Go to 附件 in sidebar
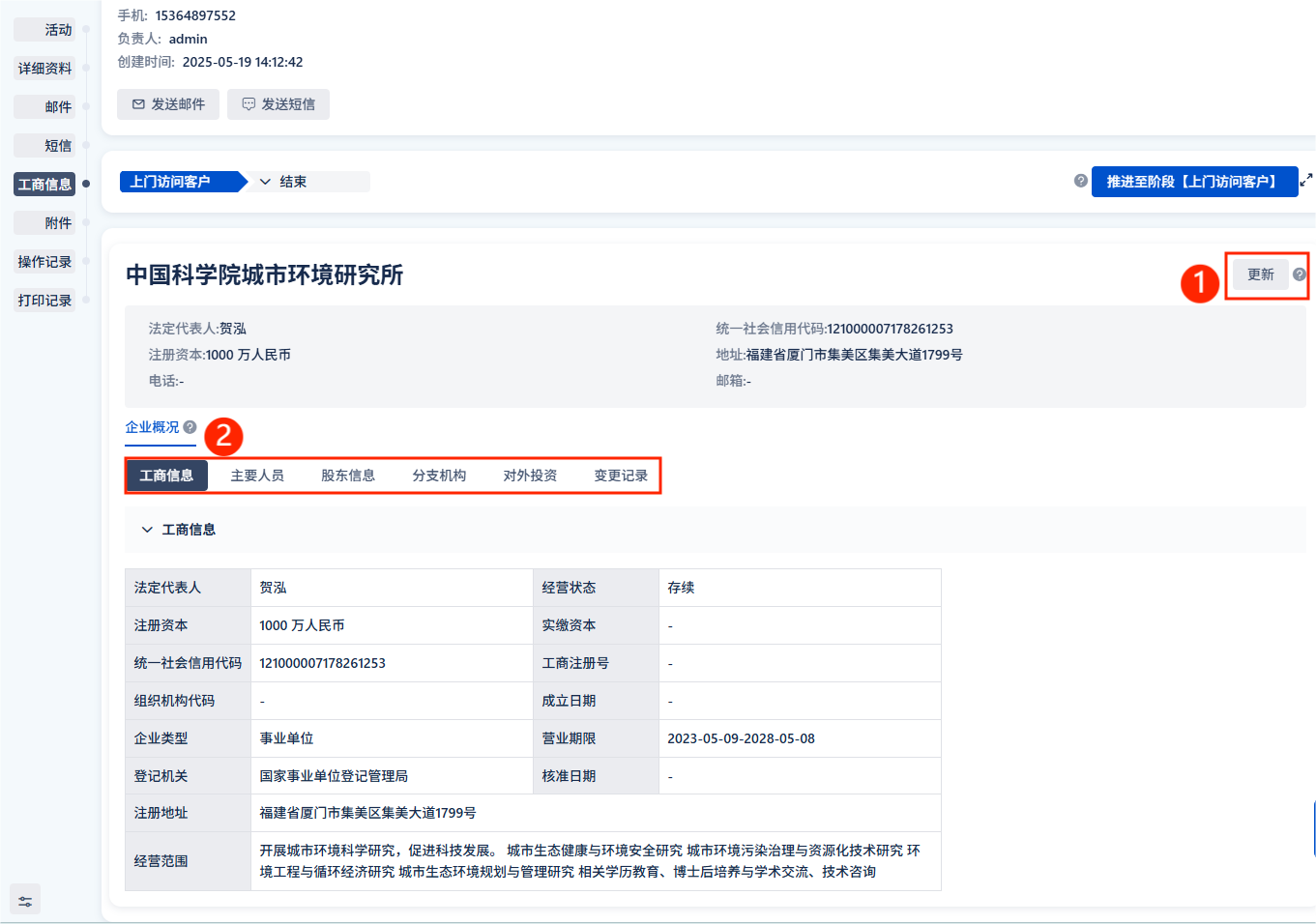Screen dimensions: 1316x924 [x=44, y=223]
